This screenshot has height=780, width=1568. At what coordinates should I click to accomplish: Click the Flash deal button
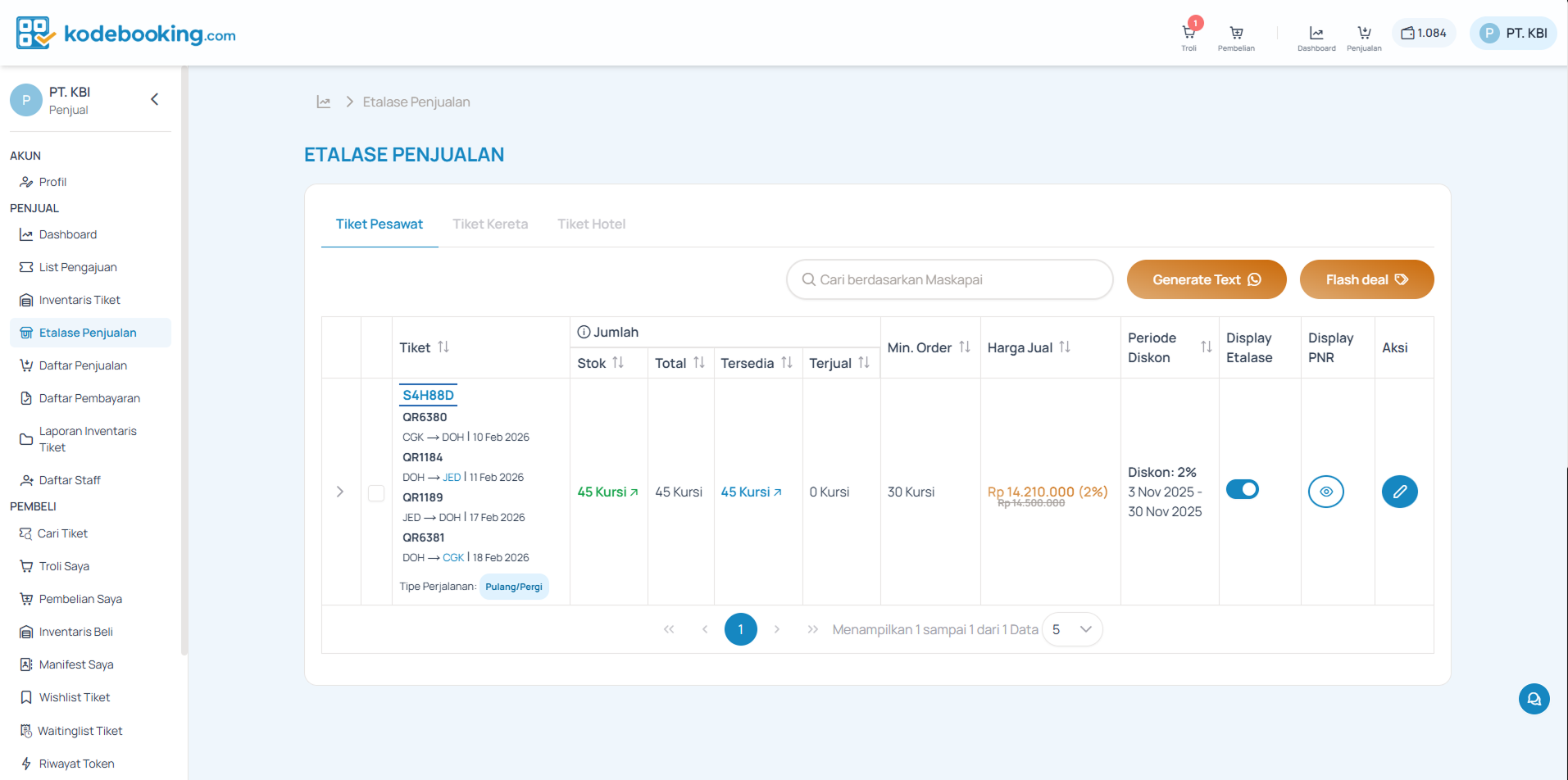tap(1366, 279)
